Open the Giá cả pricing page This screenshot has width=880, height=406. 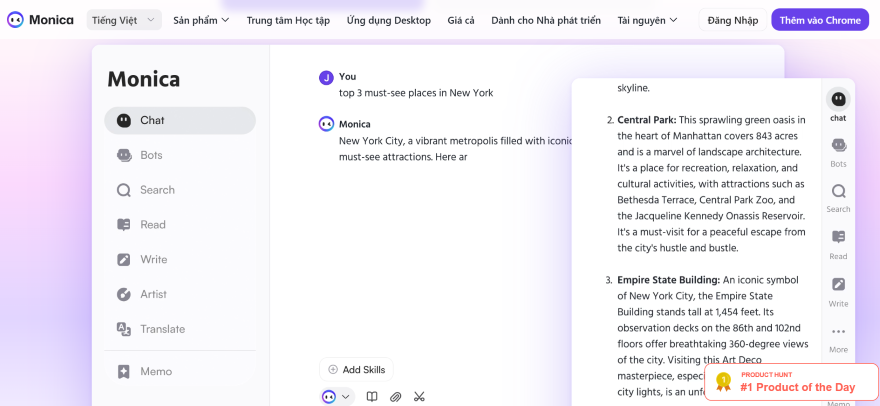[461, 20]
